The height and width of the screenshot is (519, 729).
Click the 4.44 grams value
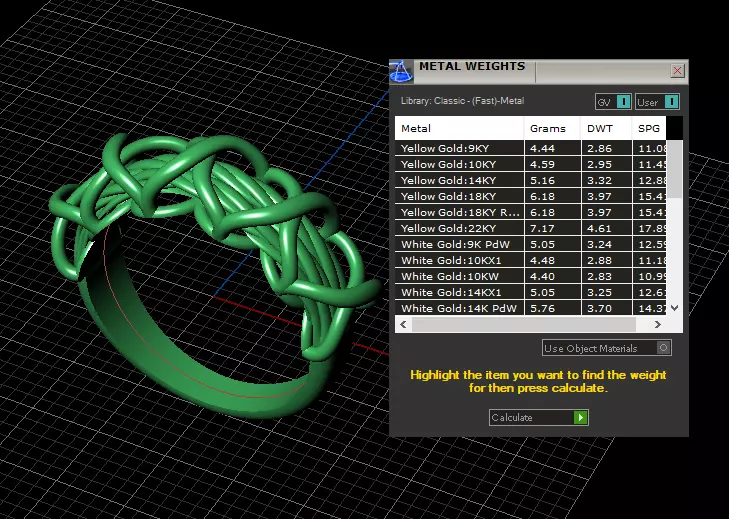tap(542, 148)
